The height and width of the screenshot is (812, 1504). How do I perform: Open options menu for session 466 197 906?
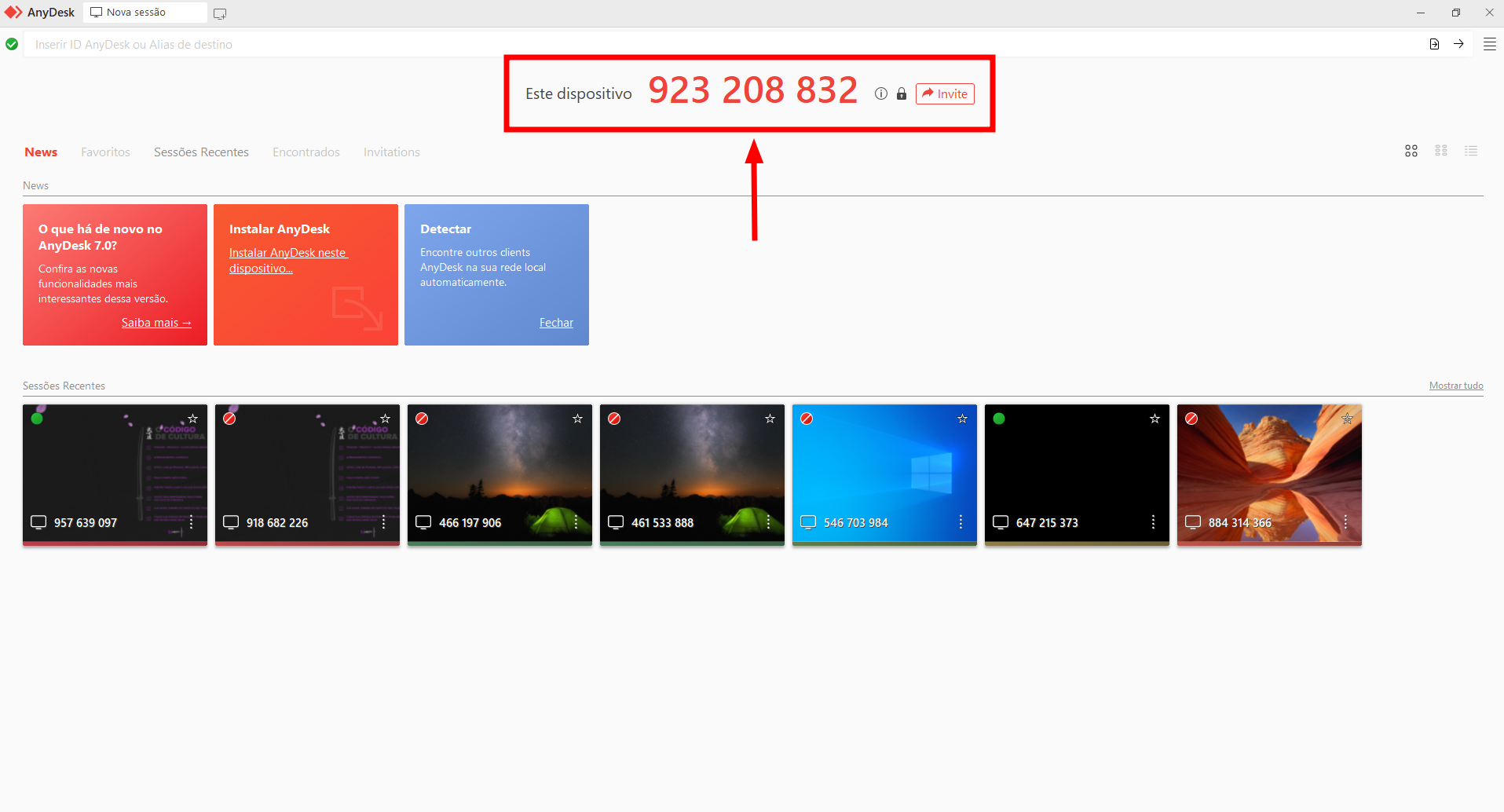pyautogui.click(x=576, y=522)
